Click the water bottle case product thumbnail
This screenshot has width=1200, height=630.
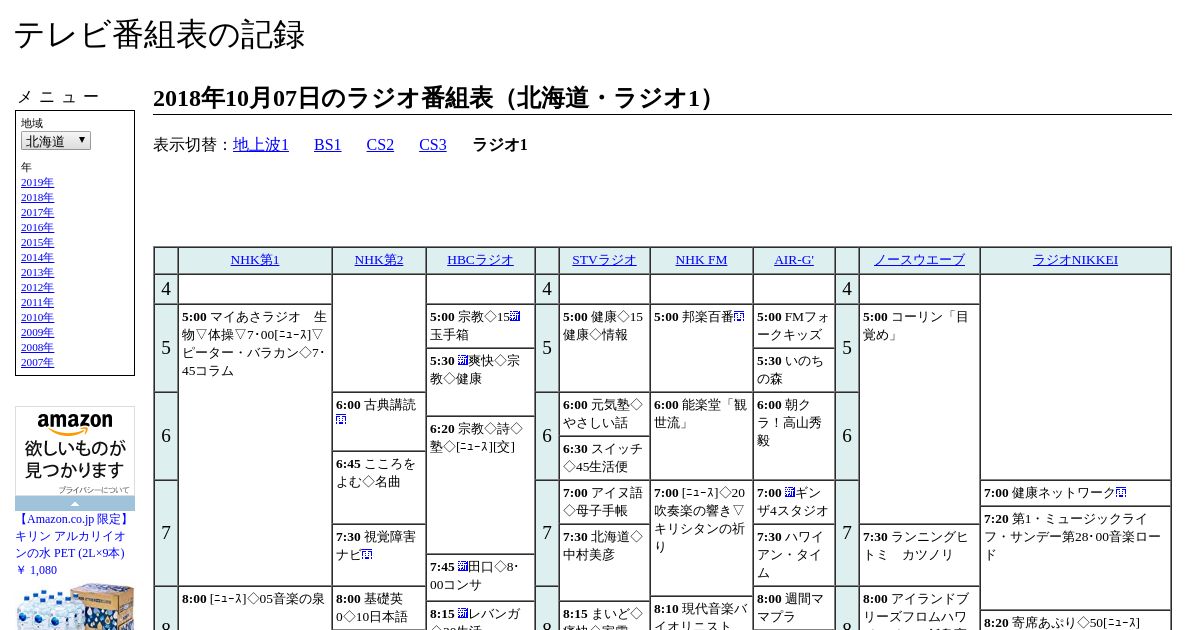pyautogui.click(x=75, y=606)
